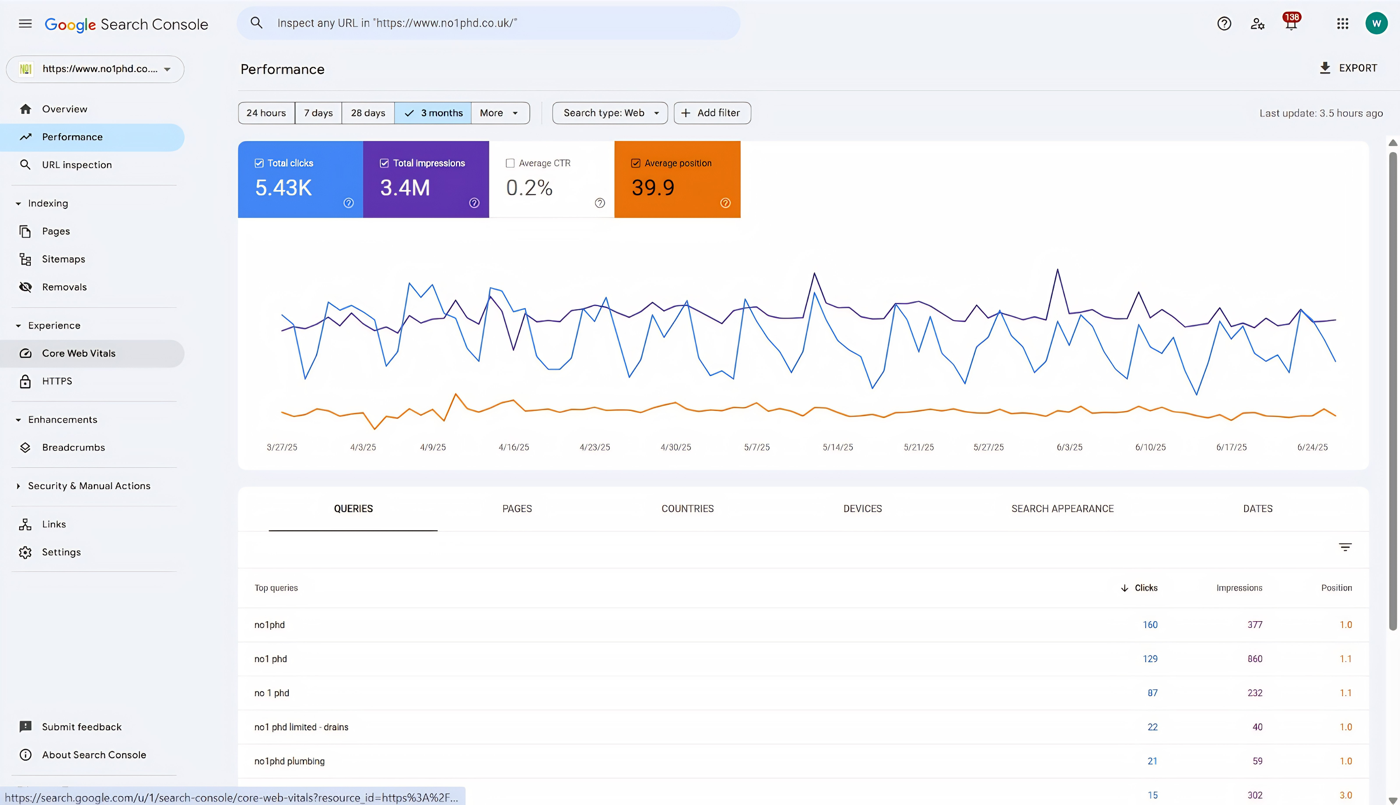1400x805 pixels.
Task: Enable the Average CTR checkbox
Action: (510, 163)
